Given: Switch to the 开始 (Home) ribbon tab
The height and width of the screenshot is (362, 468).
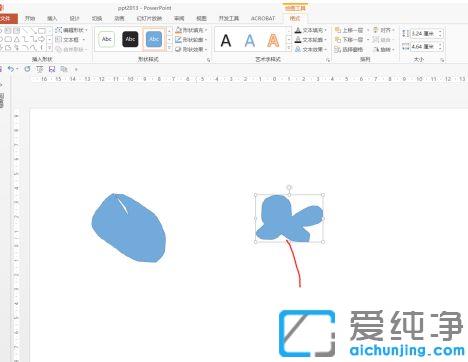Looking at the screenshot, I should point(30,18).
